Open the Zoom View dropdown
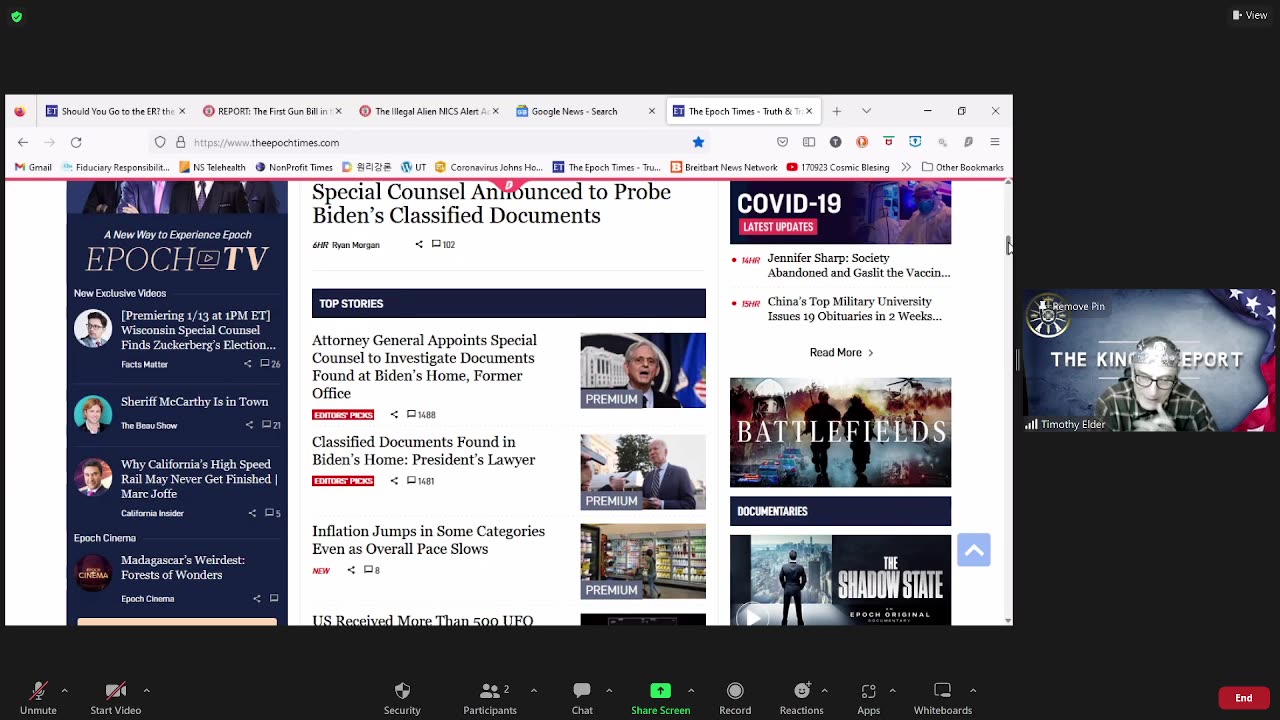1280x720 pixels. click(1249, 15)
